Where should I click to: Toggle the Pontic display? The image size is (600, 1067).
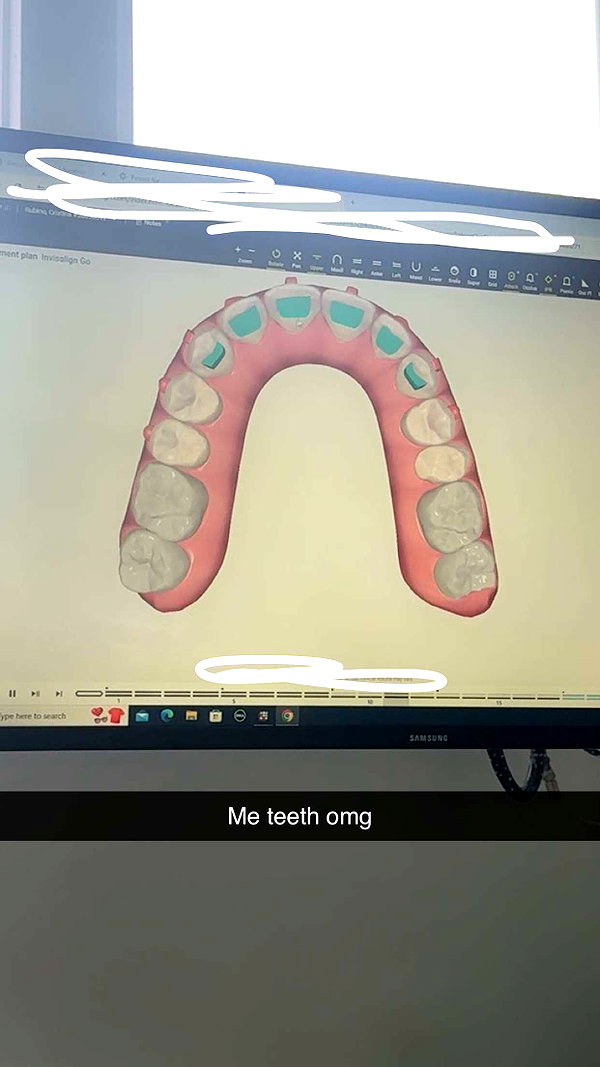pos(567,282)
